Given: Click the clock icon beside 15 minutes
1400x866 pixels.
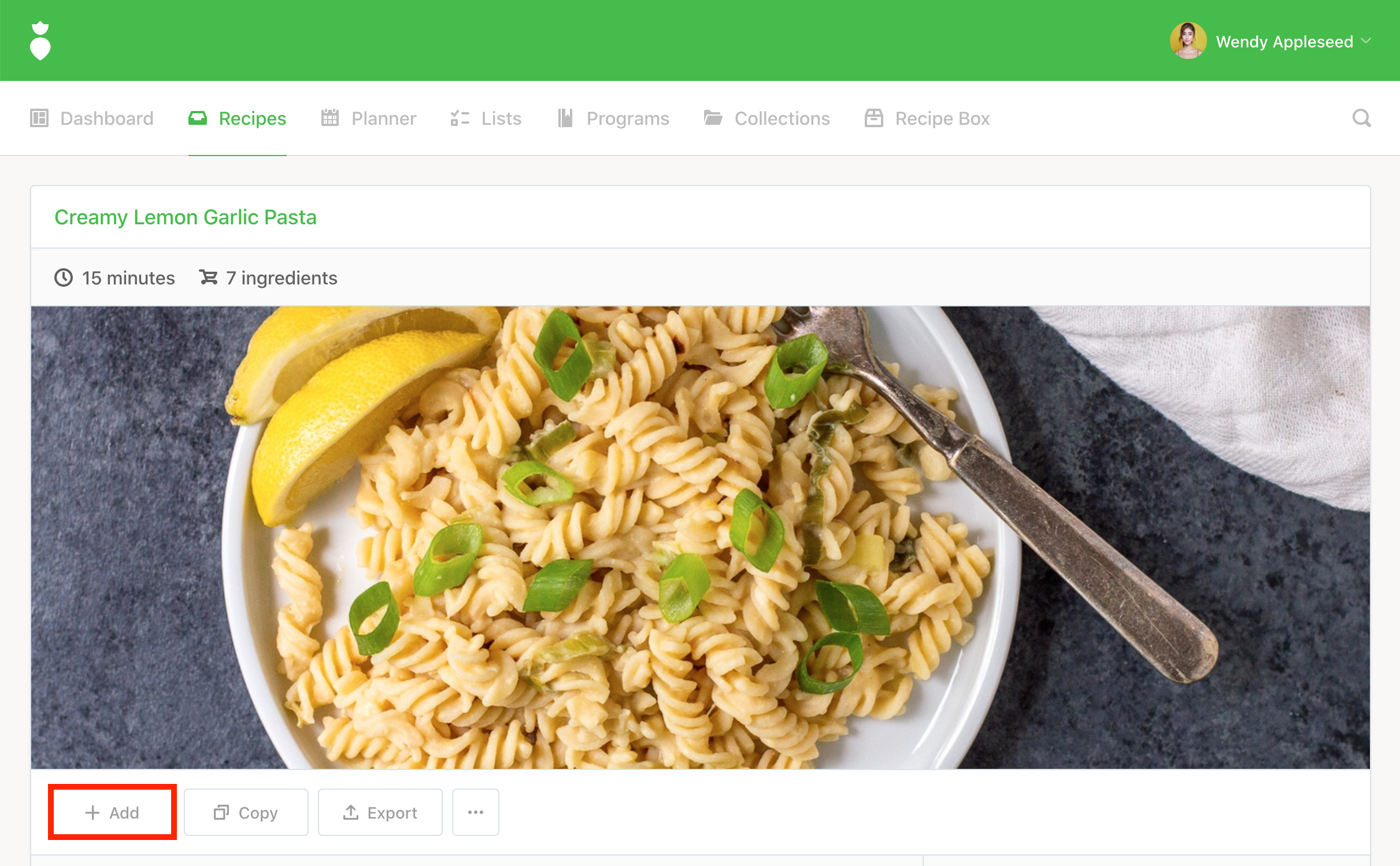Looking at the screenshot, I should click(64, 278).
